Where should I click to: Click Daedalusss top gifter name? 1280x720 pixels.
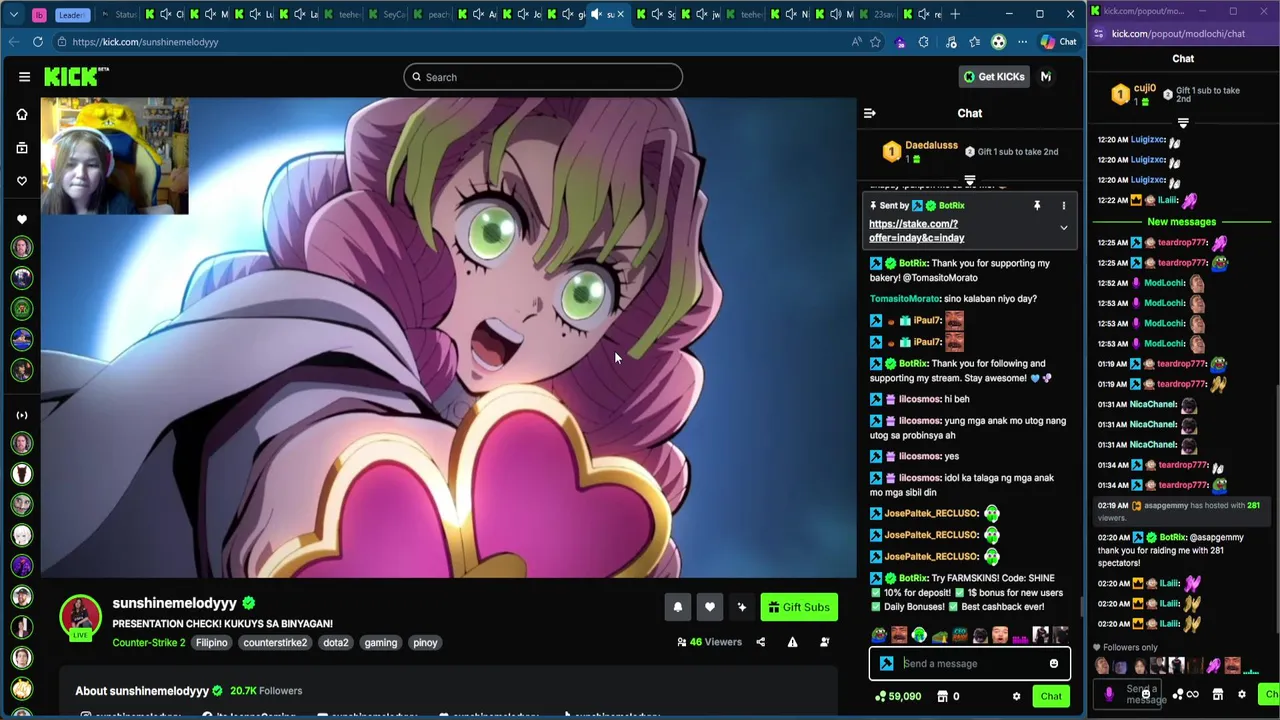[x=931, y=146]
